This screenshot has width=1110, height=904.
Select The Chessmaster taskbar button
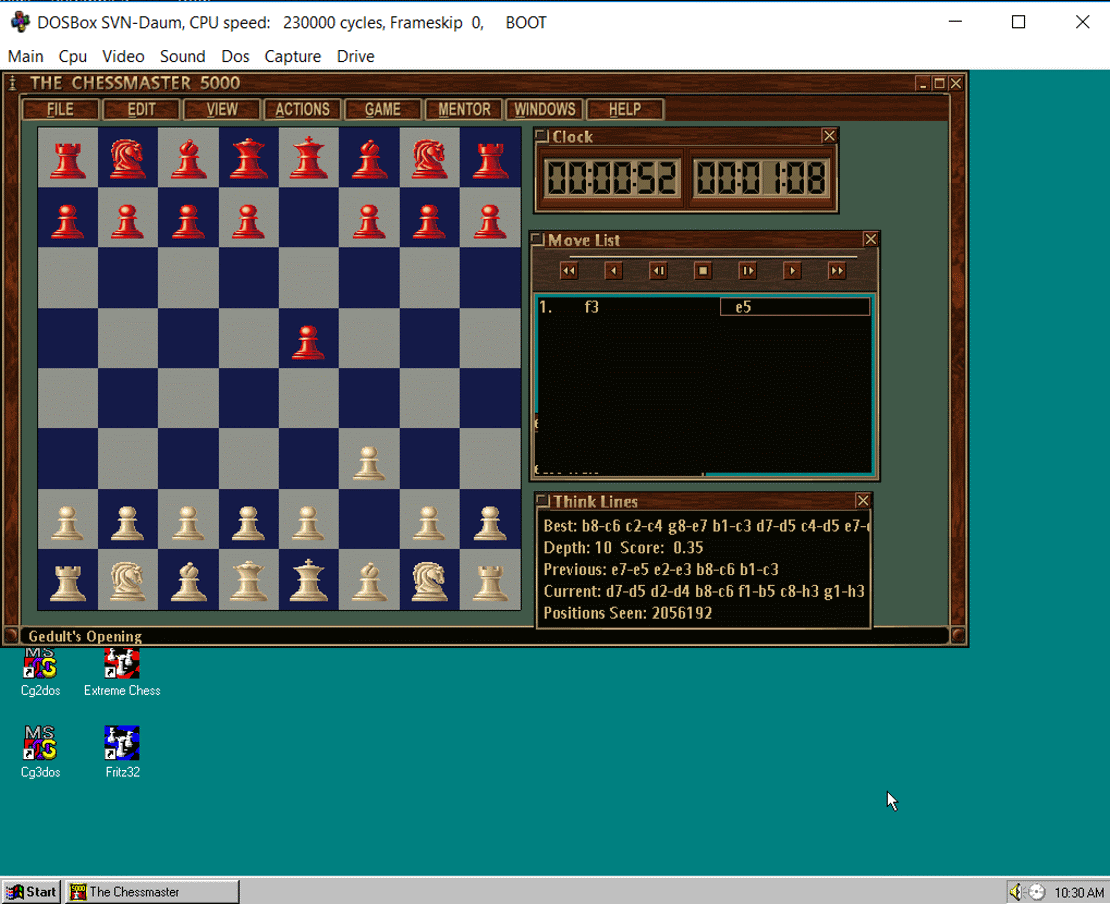152,892
